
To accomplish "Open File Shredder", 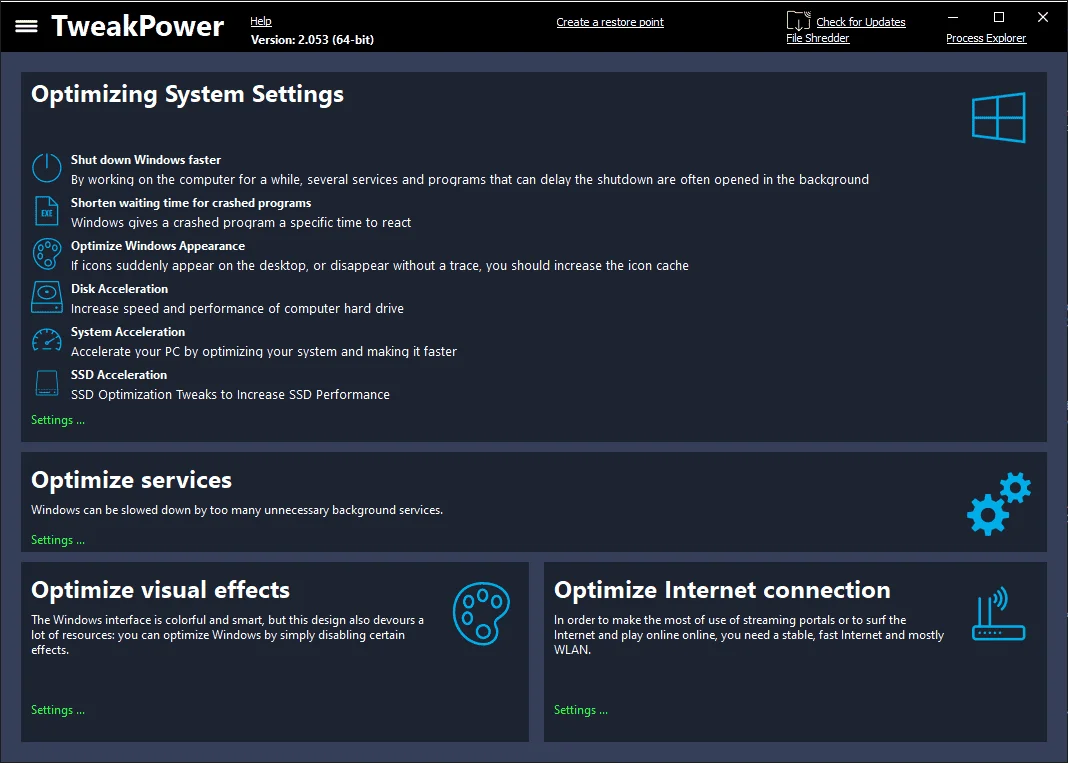I will click(817, 38).
